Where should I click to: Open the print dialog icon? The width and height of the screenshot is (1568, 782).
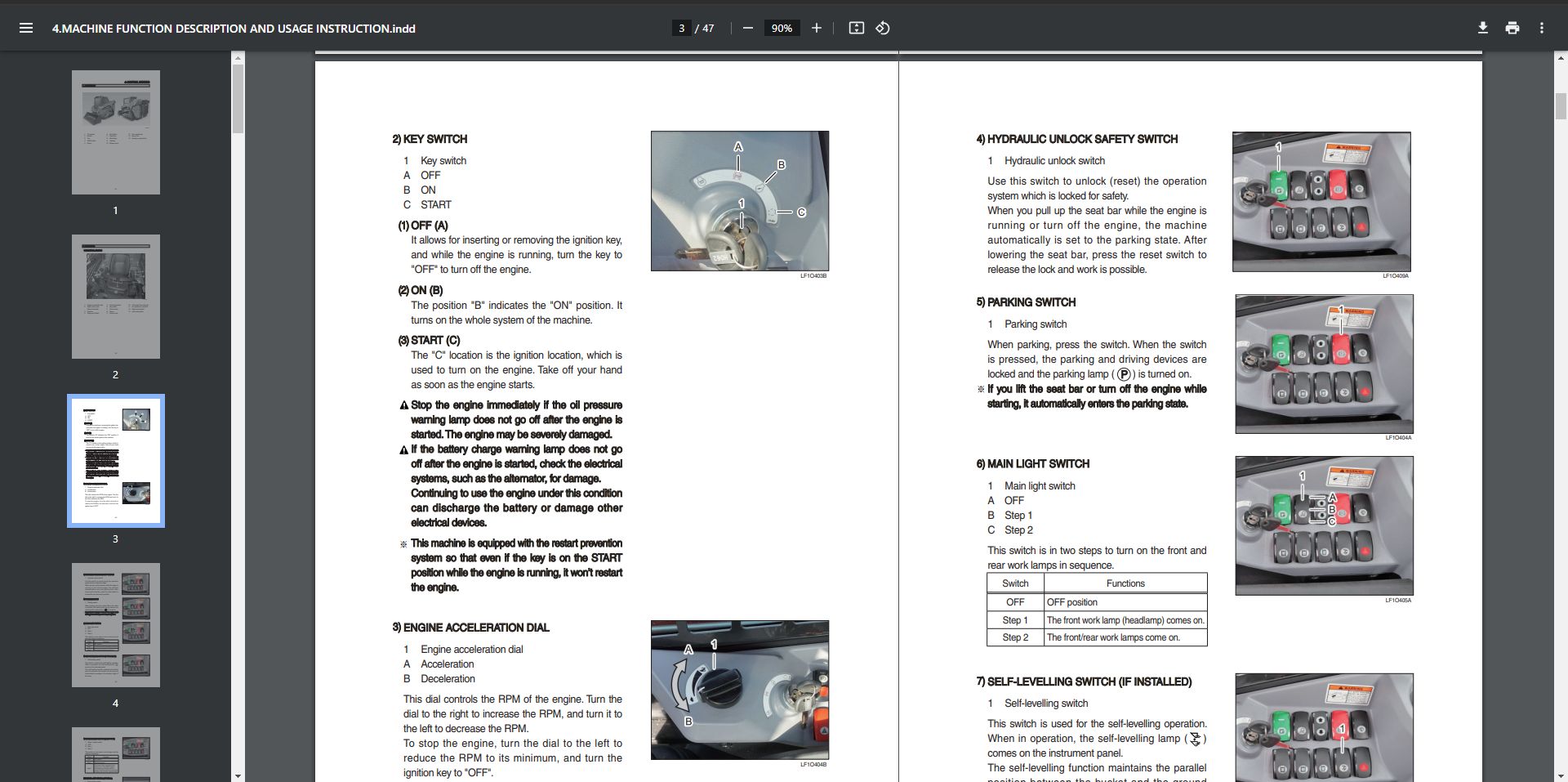click(1512, 28)
